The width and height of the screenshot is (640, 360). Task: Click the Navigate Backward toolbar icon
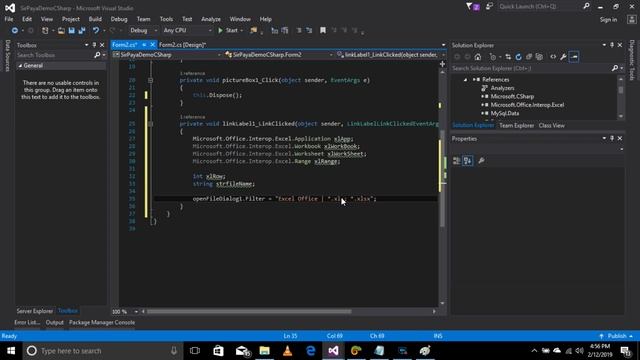click(x=15, y=31)
